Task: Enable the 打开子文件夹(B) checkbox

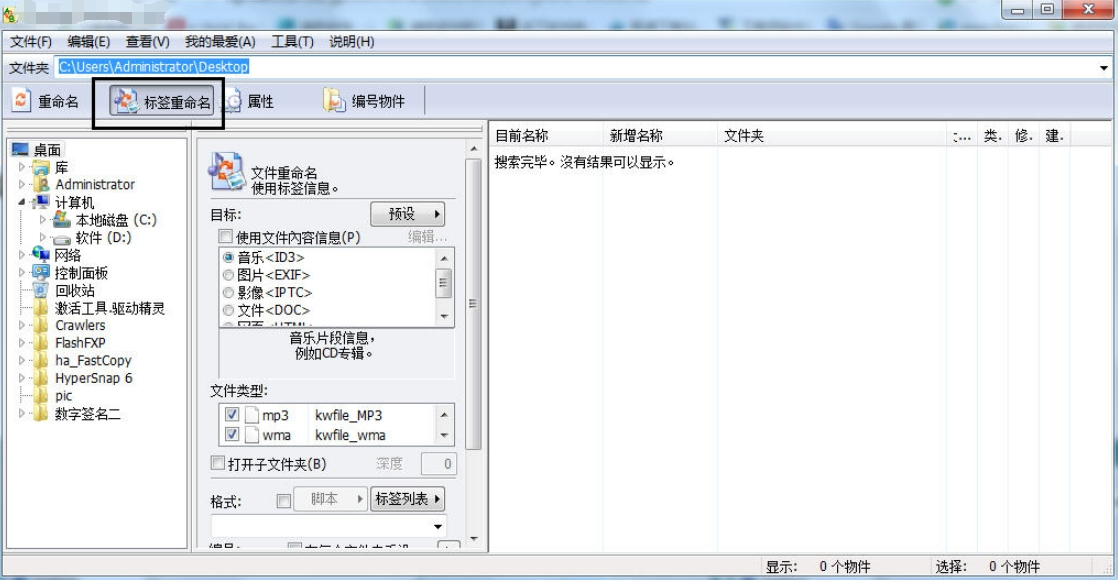Action: point(218,463)
